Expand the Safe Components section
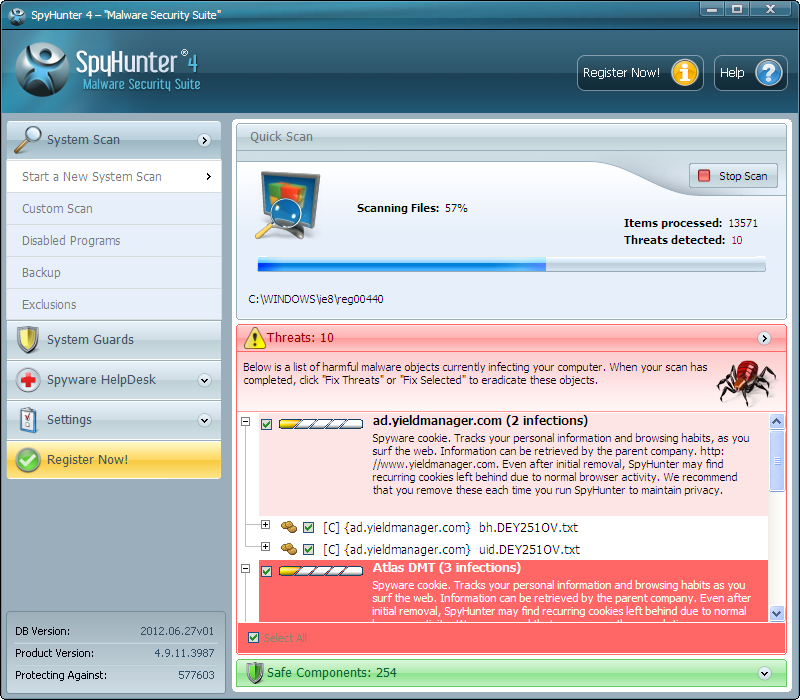Viewport: 800px width, 700px height. (x=765, y=673)
